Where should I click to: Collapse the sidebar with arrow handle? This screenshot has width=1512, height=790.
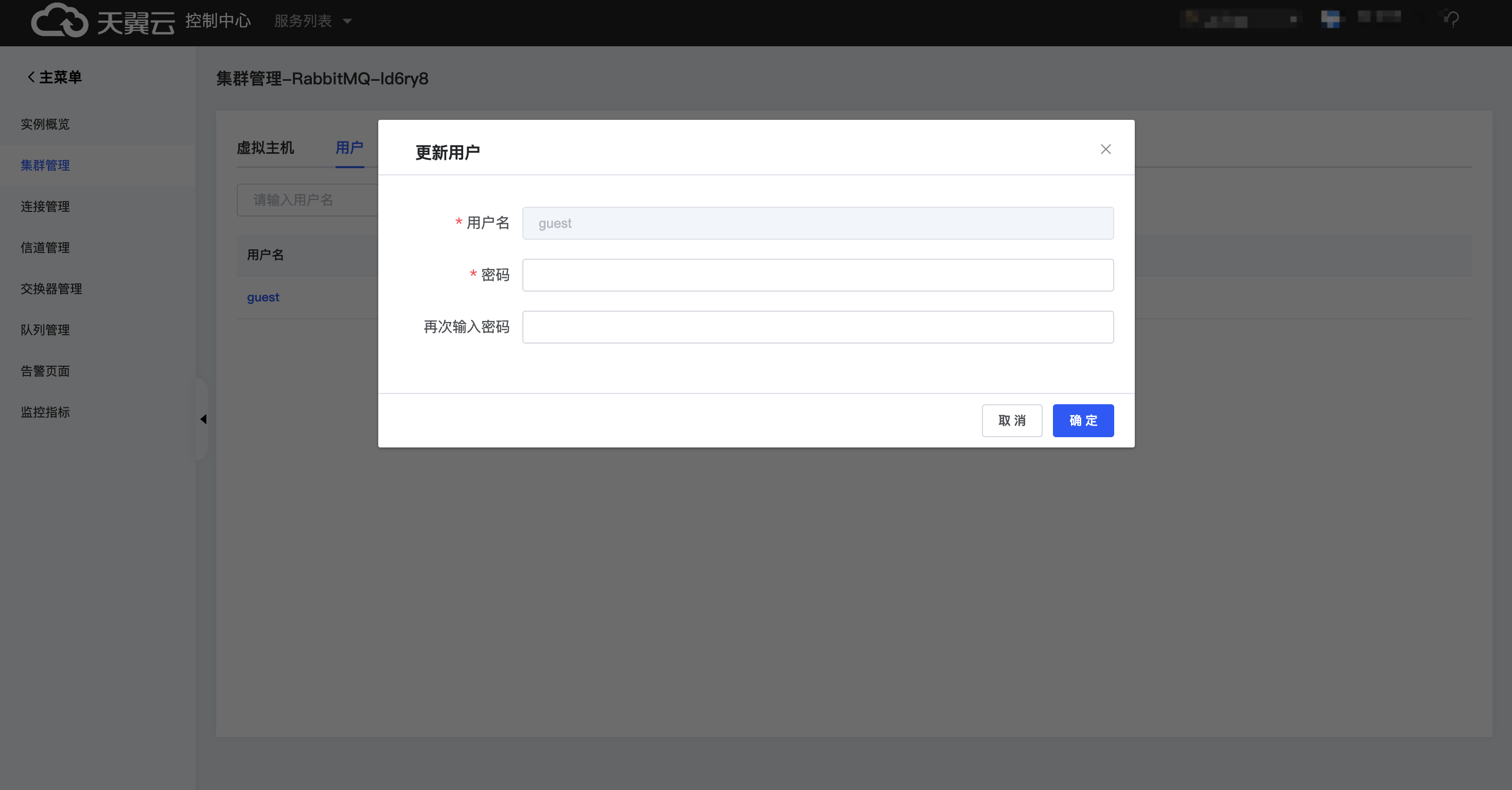pyautogui.click(x=203, y=419)
